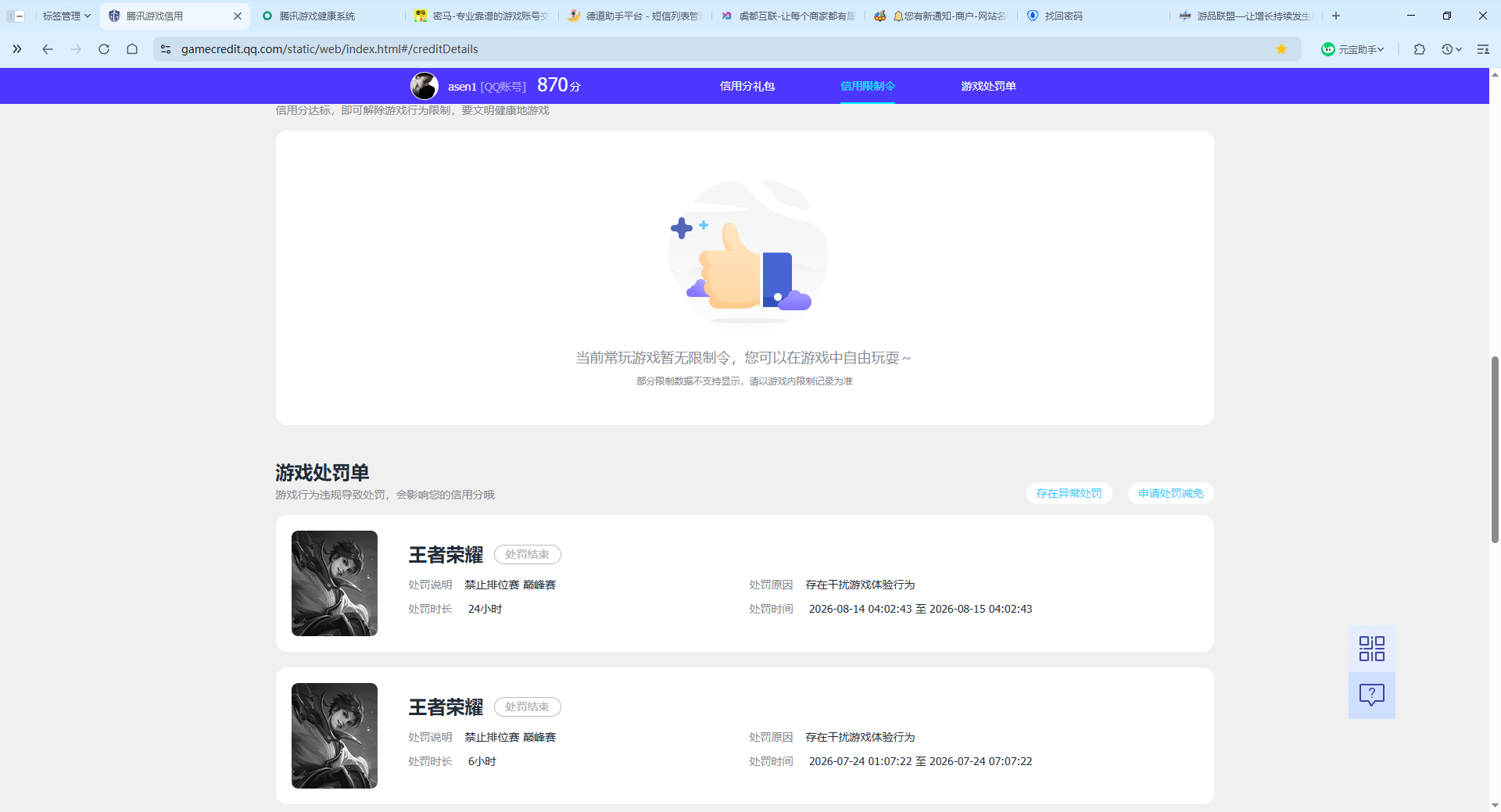Screen dimensions: 1501x812
Task: Click the asen1 QQ account name
Action: pos(486,87)
